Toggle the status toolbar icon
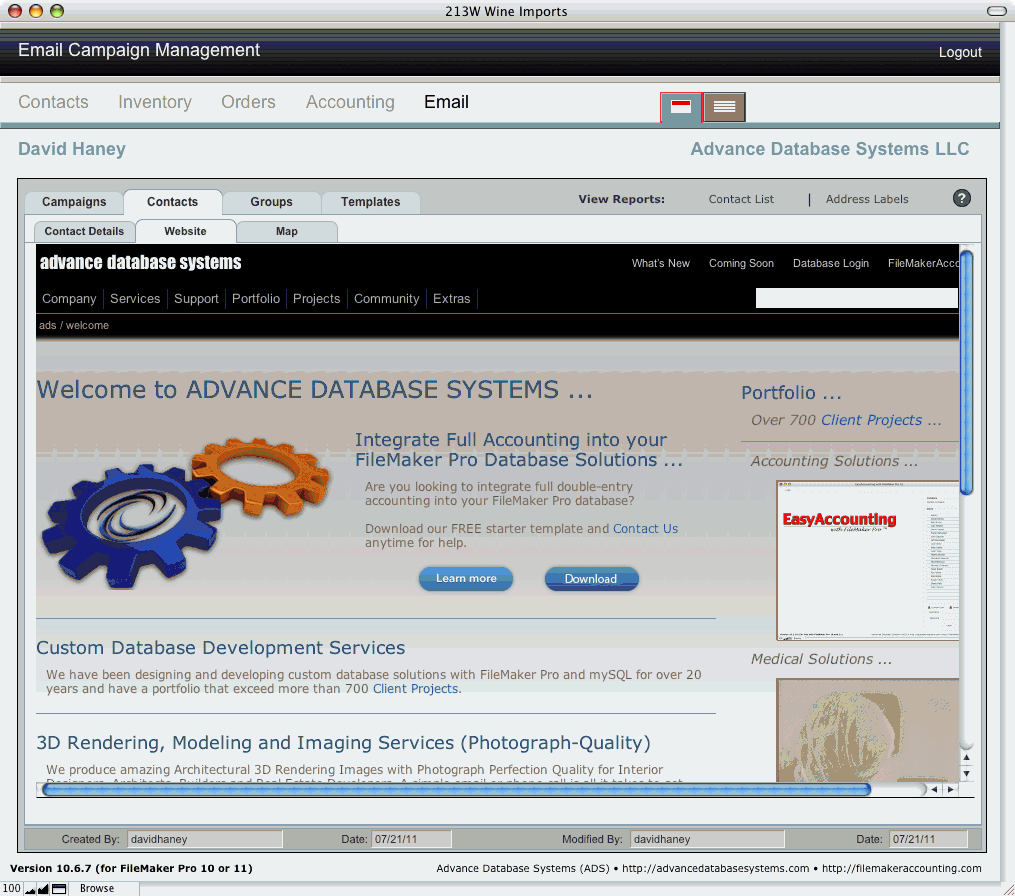This screenshot has width=1015, height=896. coord(59,889)
